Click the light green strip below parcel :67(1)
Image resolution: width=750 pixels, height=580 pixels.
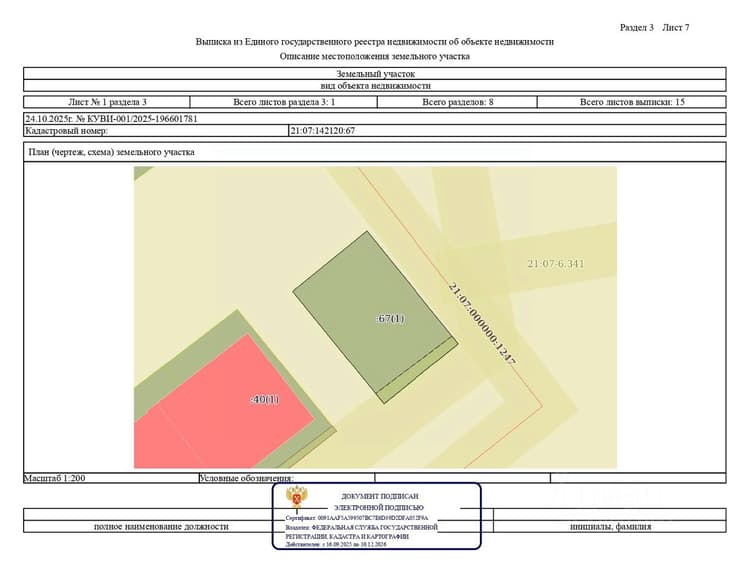point(417,370)
